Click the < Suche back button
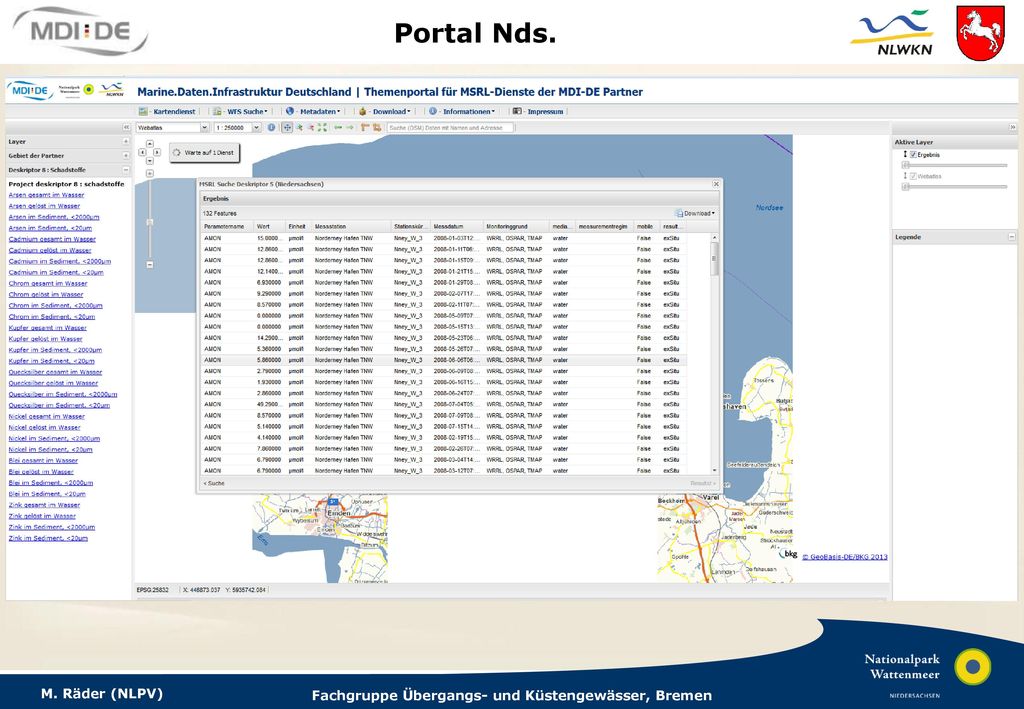The image size is (1024, 709). [214, 483]
